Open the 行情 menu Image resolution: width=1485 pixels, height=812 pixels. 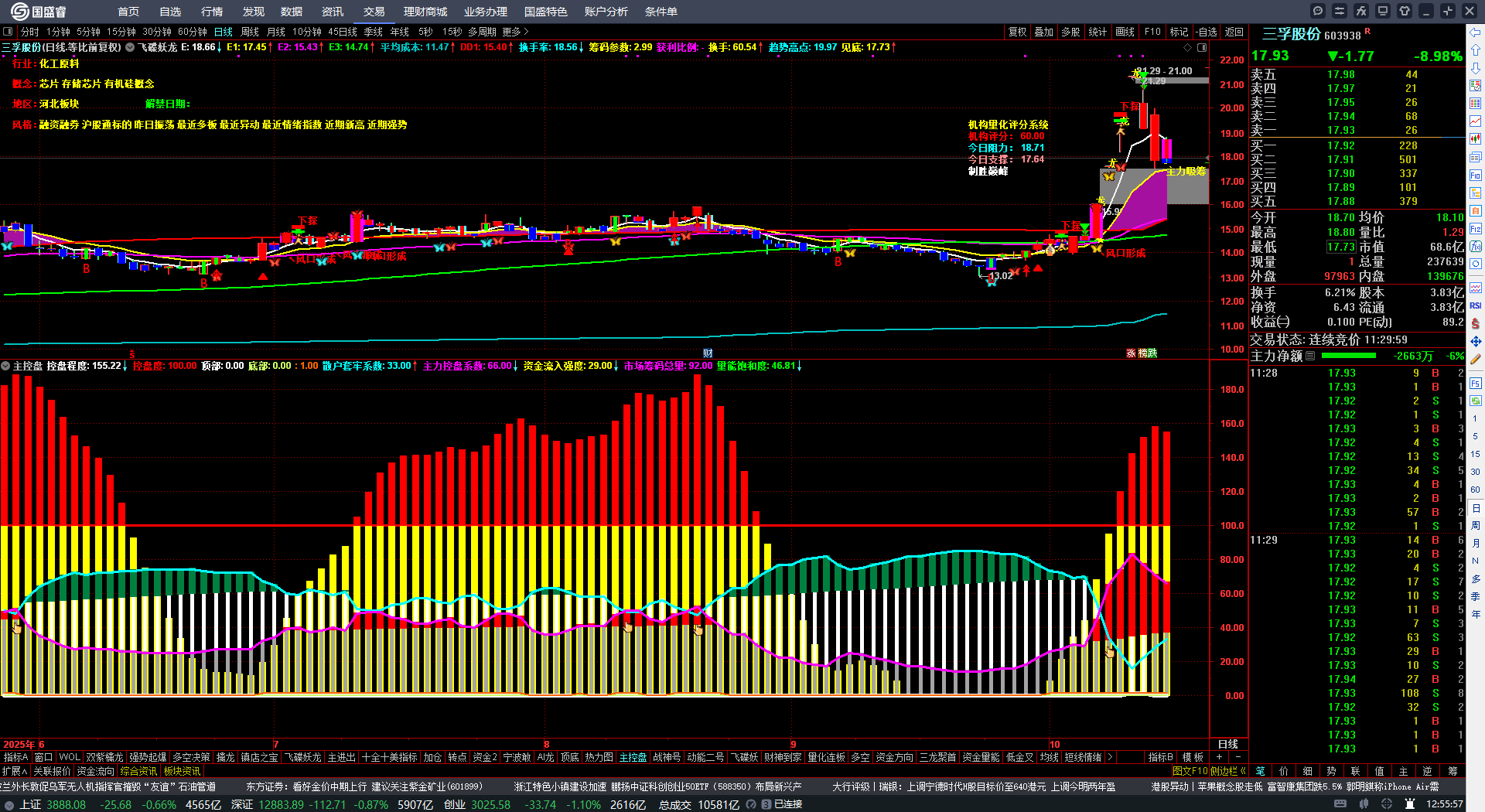212,12
